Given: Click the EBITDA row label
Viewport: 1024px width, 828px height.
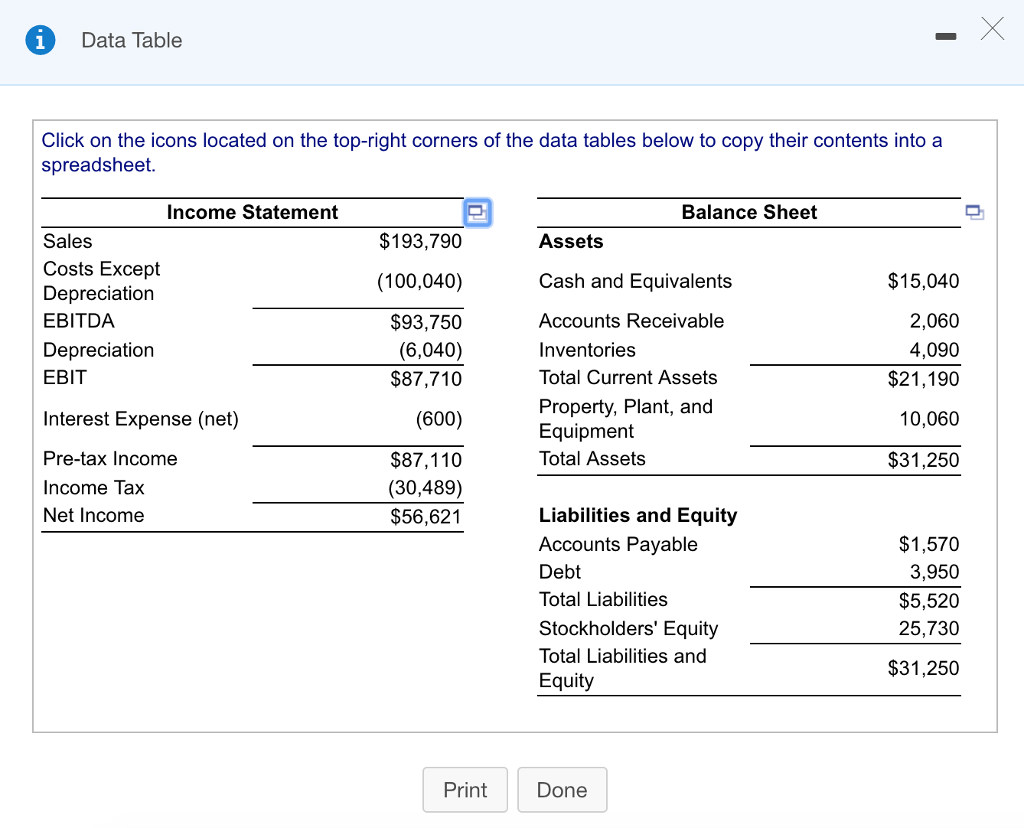Looking at the screenshot, I should pos(79,321).
